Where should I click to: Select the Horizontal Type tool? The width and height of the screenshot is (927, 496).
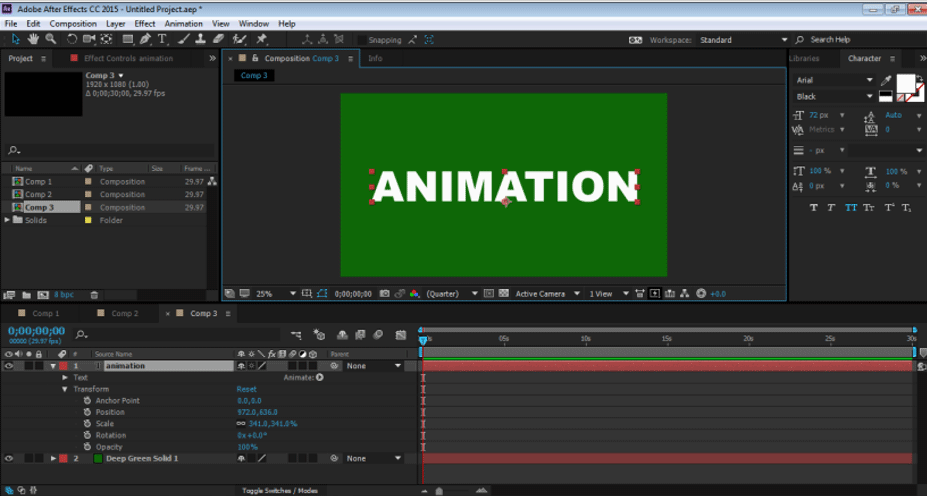[162, 39]
